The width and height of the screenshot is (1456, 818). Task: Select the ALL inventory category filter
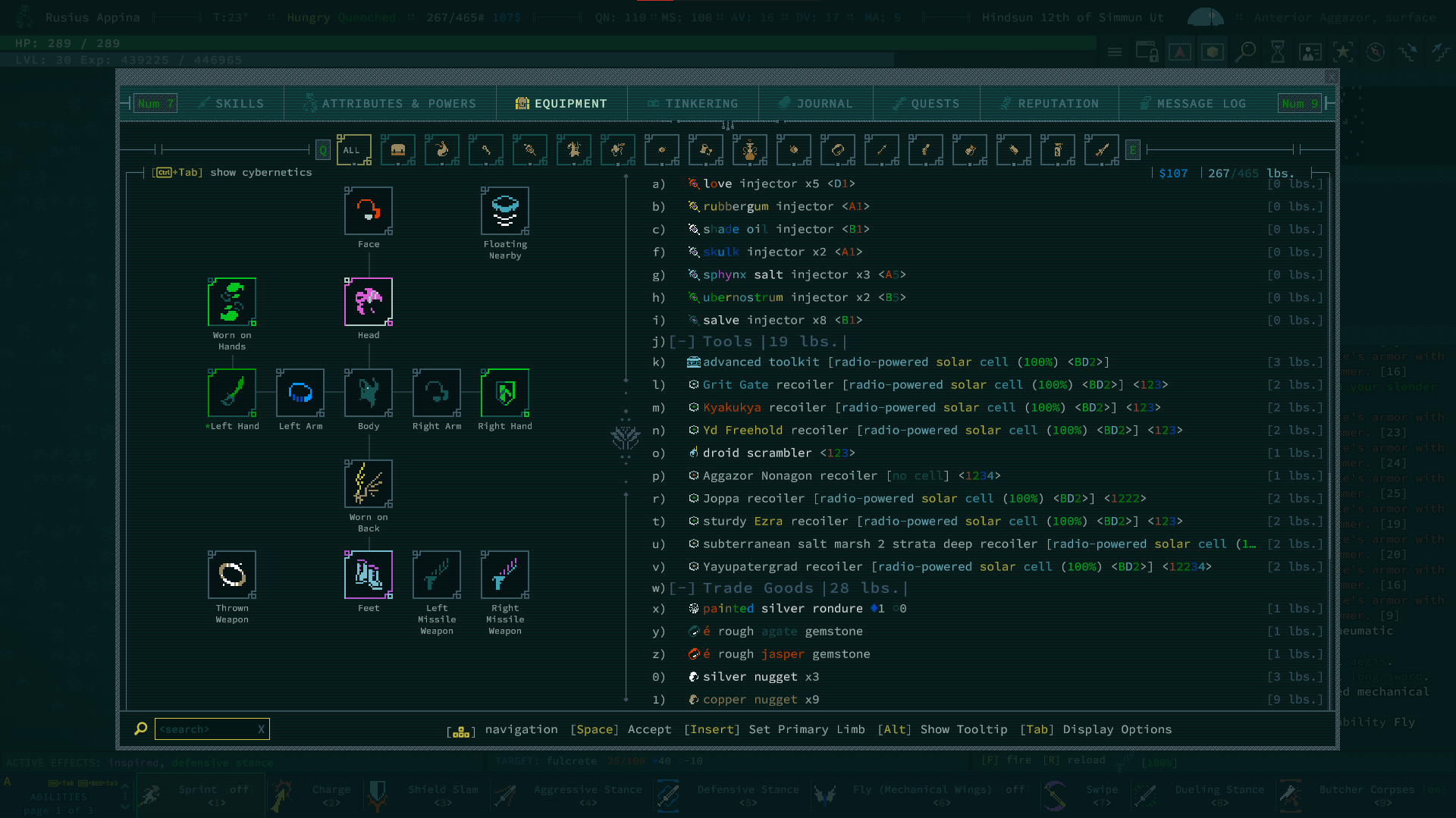353,150
